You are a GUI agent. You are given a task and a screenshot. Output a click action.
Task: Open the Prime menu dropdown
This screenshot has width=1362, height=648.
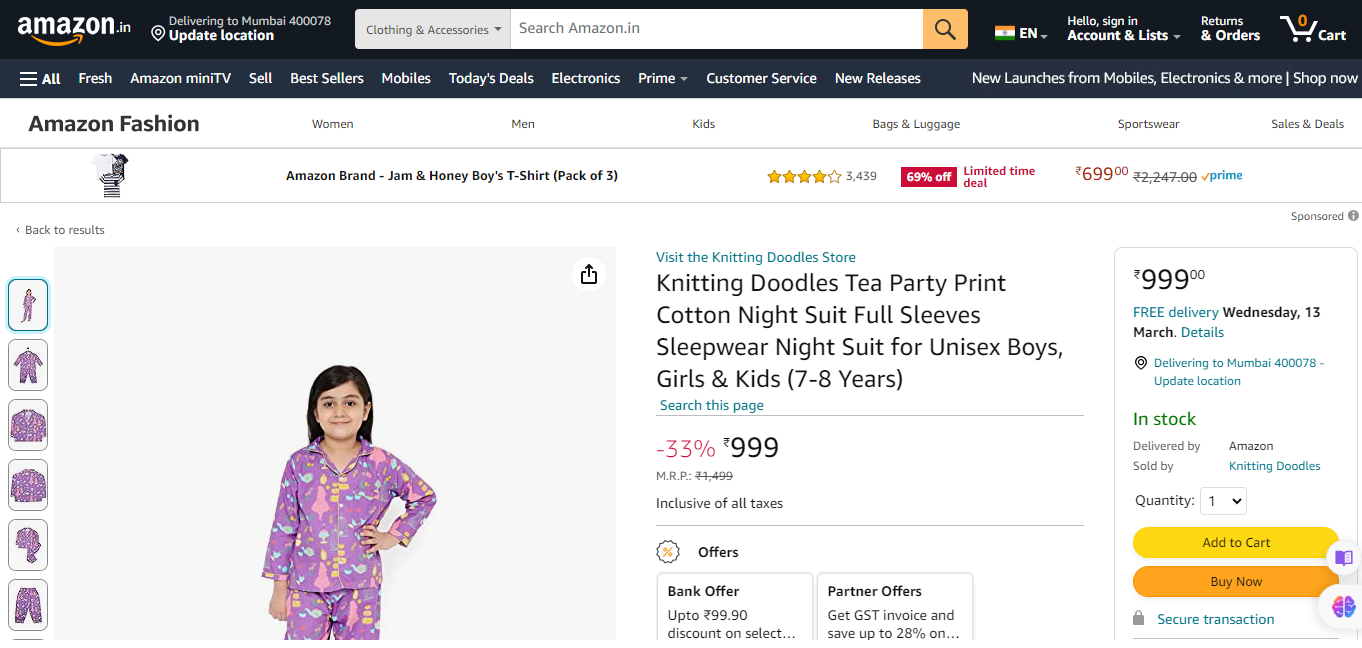point(662,78)
